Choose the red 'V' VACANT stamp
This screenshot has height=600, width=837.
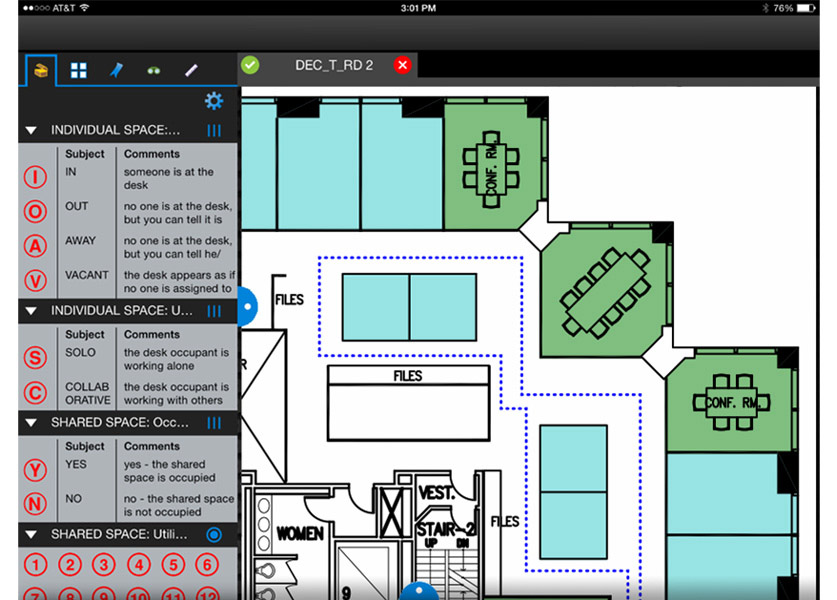36,281
